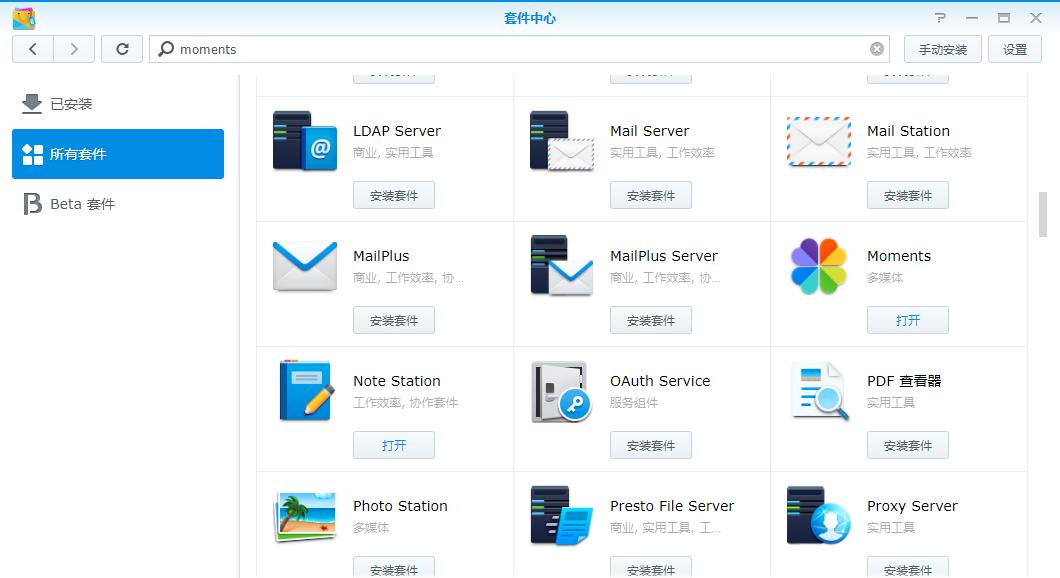Click the 服务组件 category under OAuth Service

[634, 403]
